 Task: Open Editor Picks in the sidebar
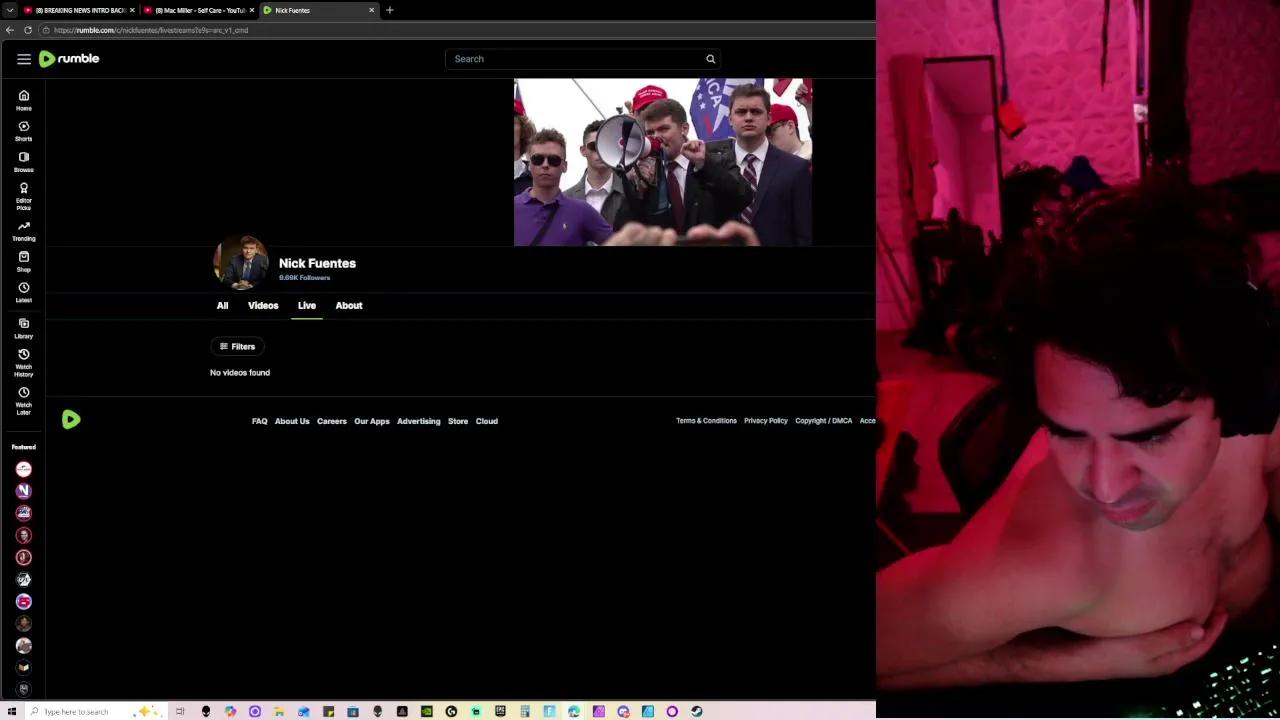24,196
